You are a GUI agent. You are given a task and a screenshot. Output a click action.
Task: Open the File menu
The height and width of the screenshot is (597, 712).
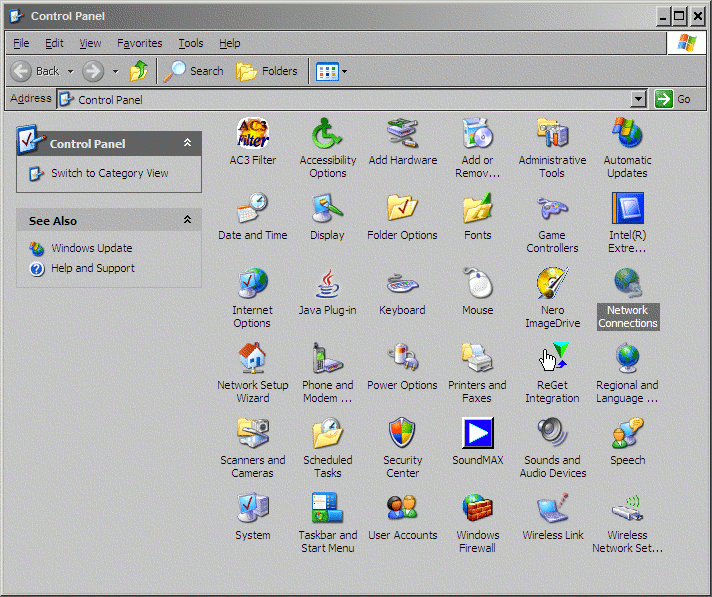pos(21,43)
